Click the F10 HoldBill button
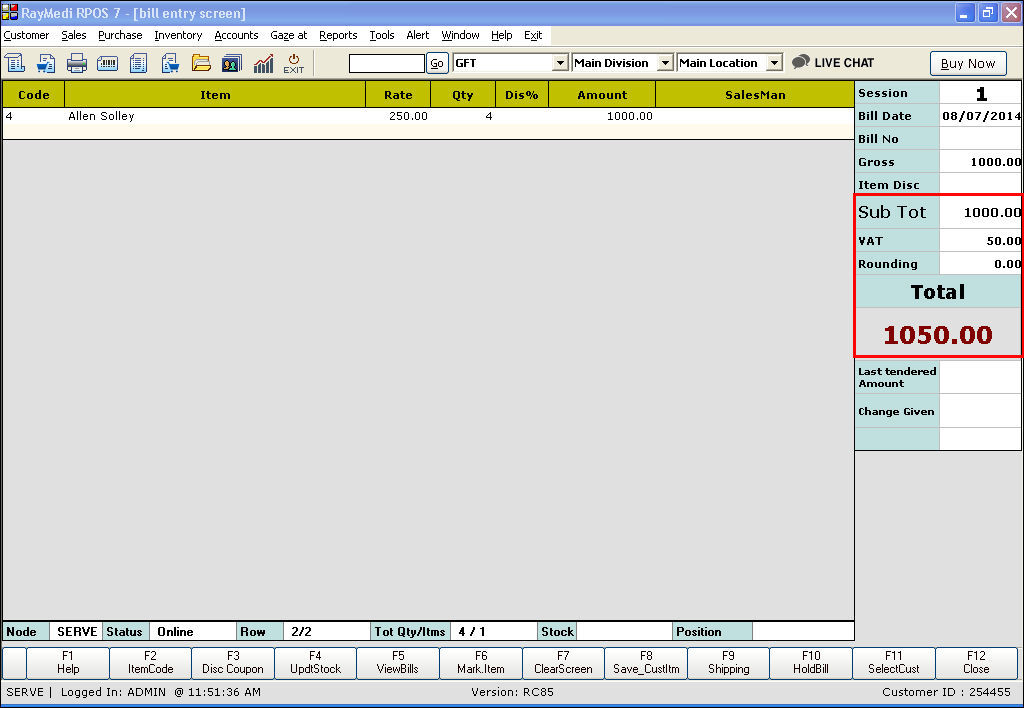Viewport: 1024px width, 708px height. click(x=811, y=663)
